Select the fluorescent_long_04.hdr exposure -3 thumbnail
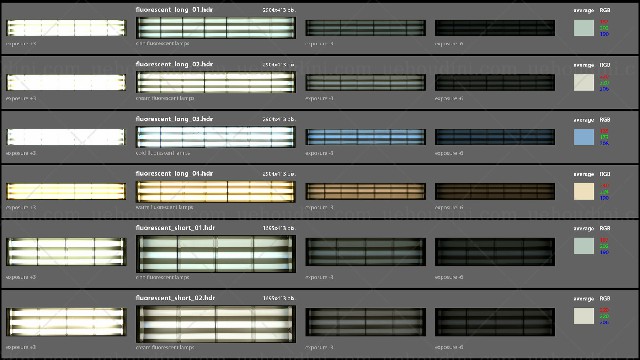 365,191
